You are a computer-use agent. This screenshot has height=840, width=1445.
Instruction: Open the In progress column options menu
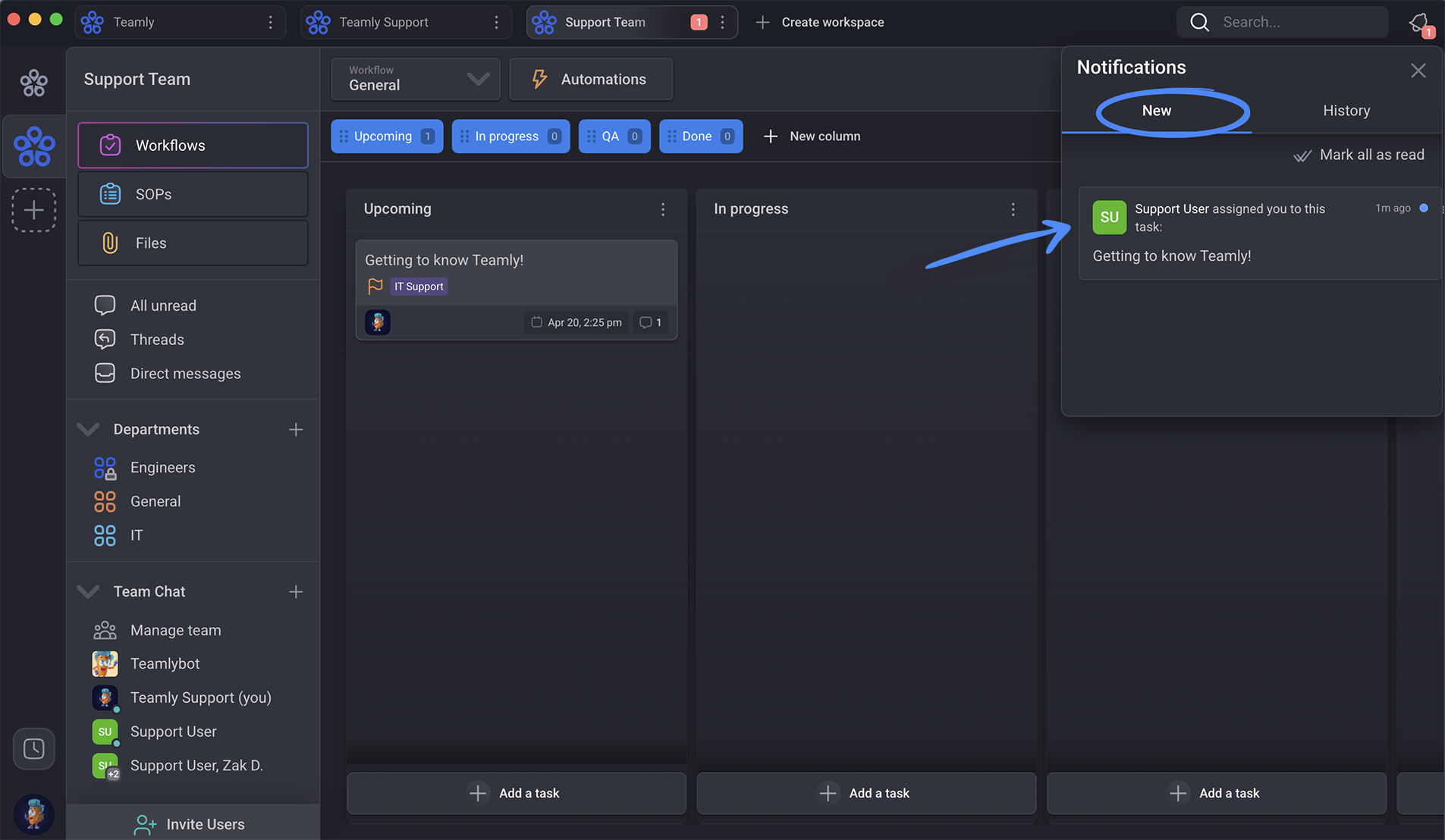tap(1013, 209)
